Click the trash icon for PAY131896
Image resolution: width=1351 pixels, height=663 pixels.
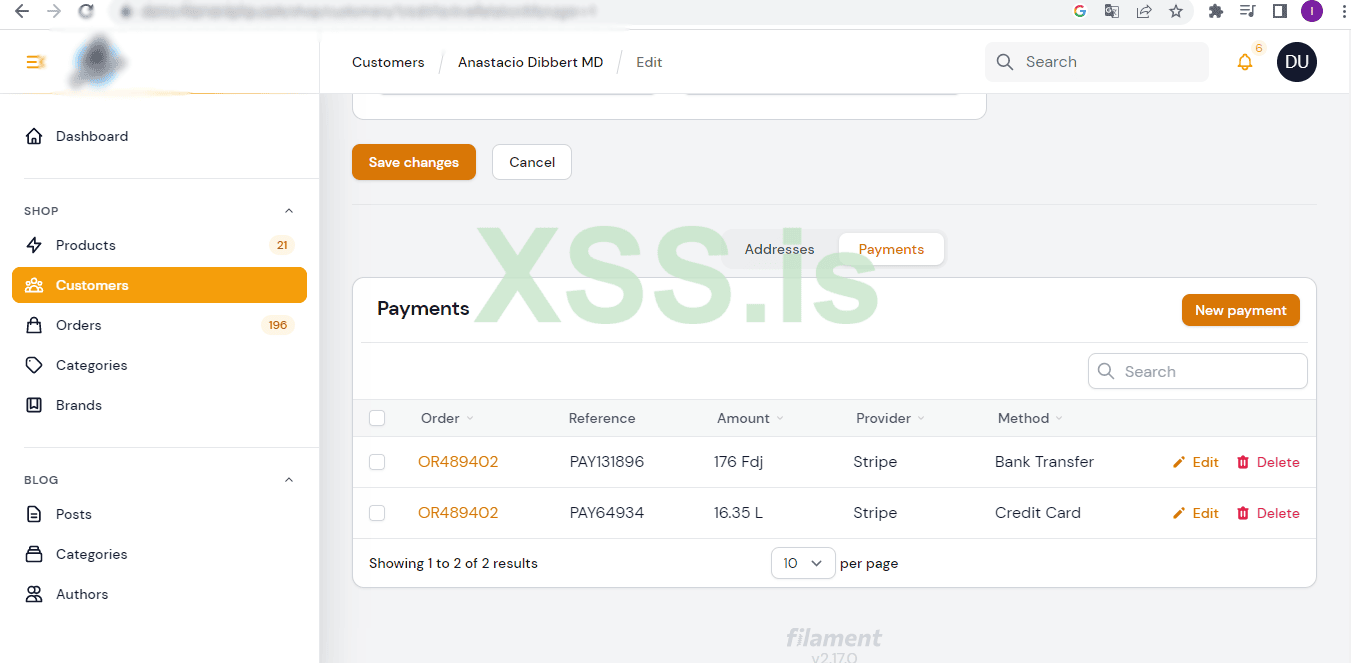point(1243,462)
